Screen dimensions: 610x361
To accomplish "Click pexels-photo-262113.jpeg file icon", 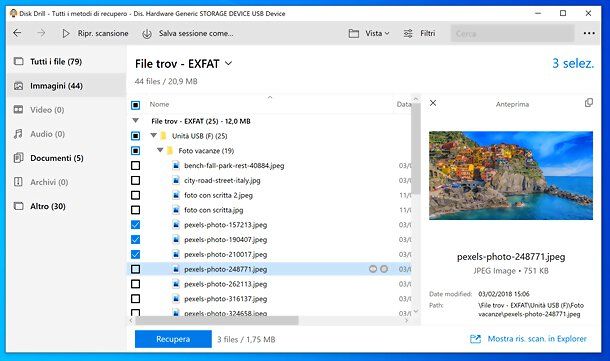I will pos(176,284).
